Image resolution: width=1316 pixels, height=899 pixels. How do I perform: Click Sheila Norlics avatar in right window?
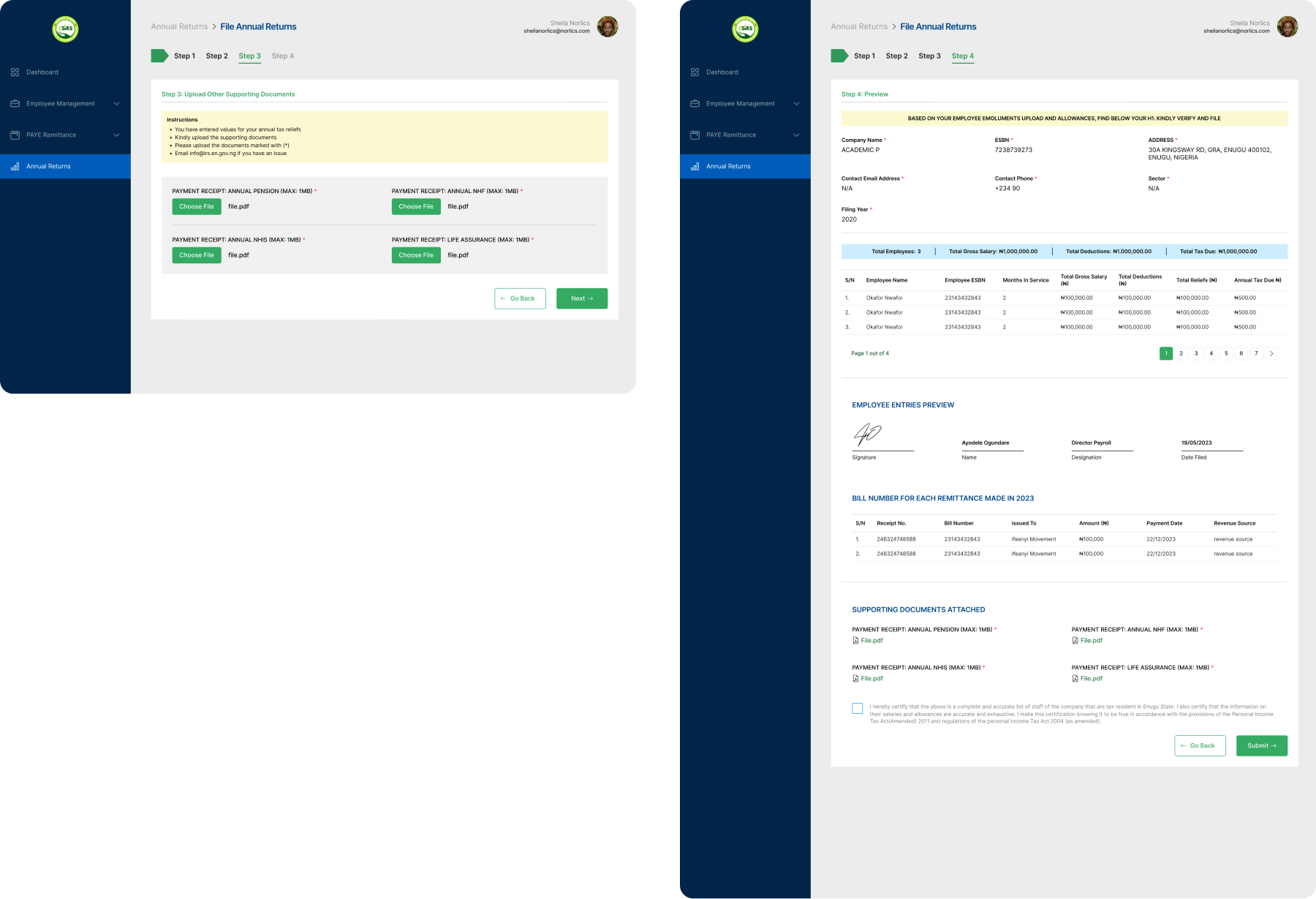(1287, 26)
